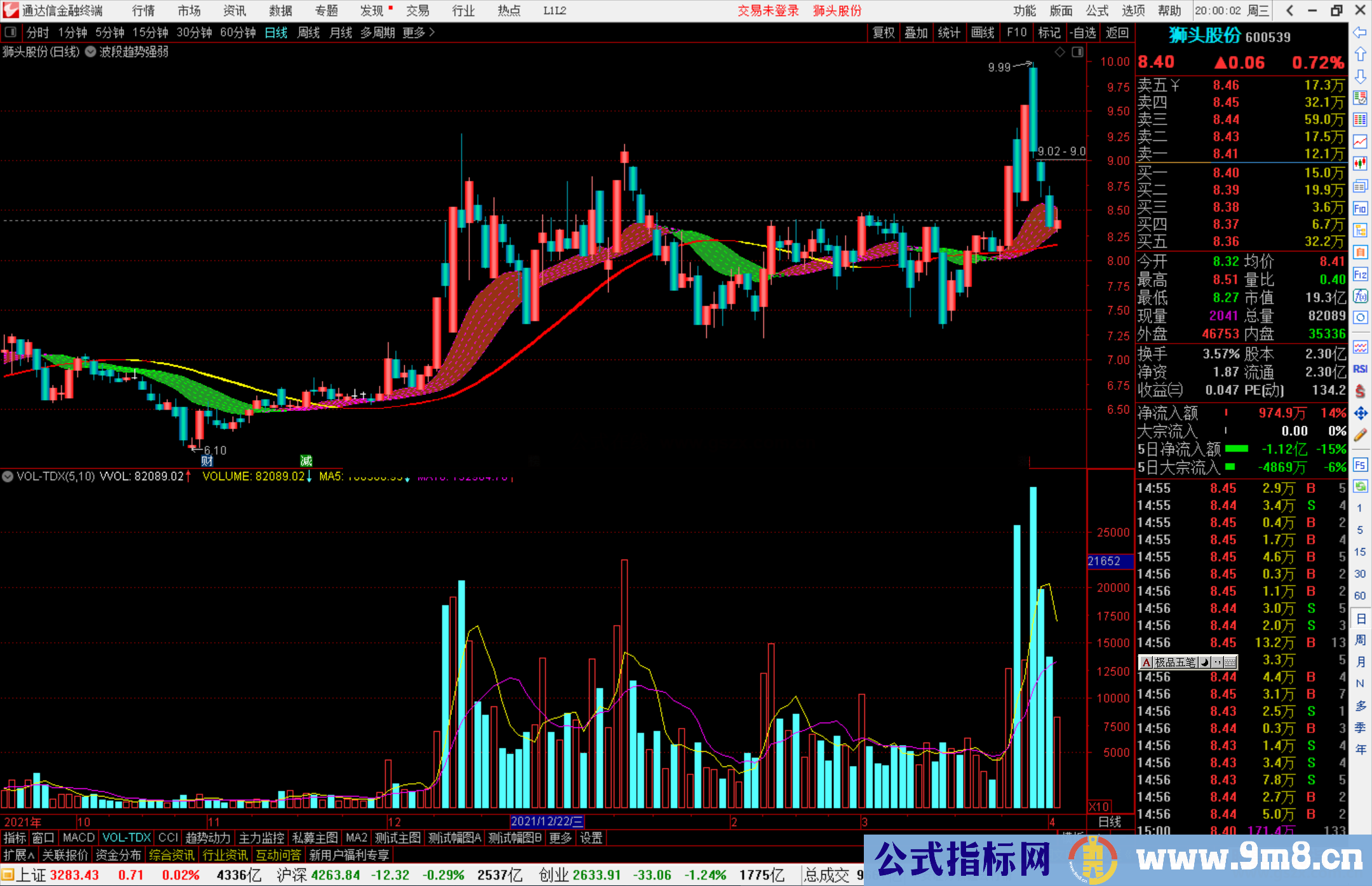The width and height of the screenshot is (1372, 886).
Task: Click the 交易未登录 link
Action: click(767, 10)
